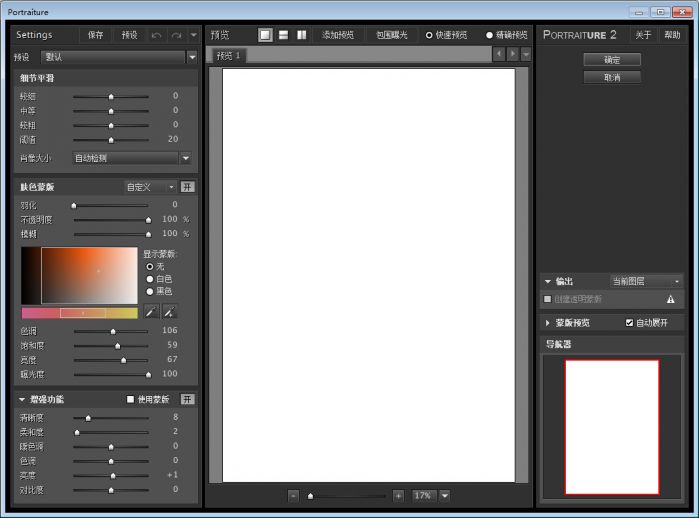The width and height of the screenshot is (699, 518).
Task: Click the 确定 button
Action: [612, 60]
